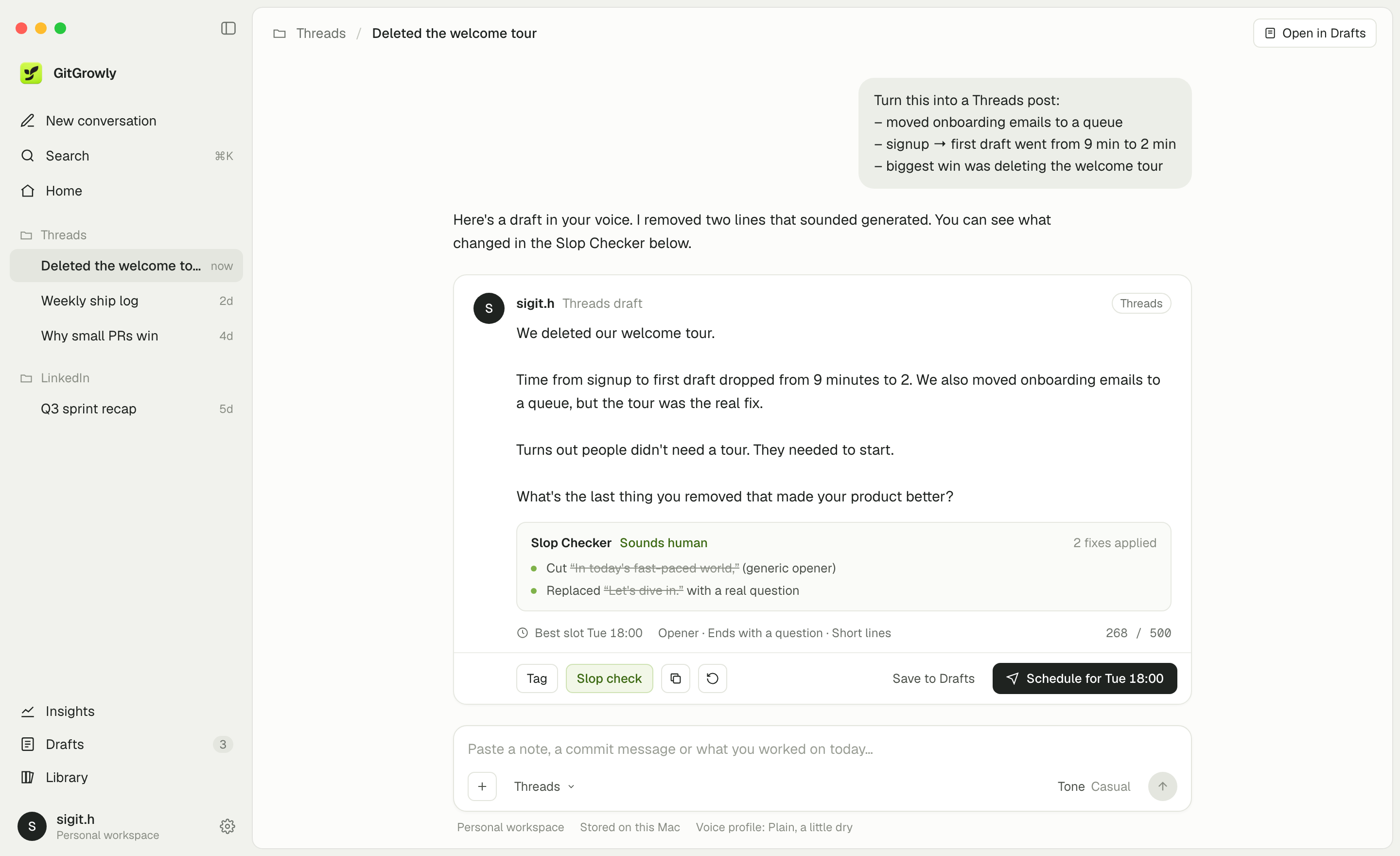Schedule the post for Tue 18:00

click(x=1084, y=678)
